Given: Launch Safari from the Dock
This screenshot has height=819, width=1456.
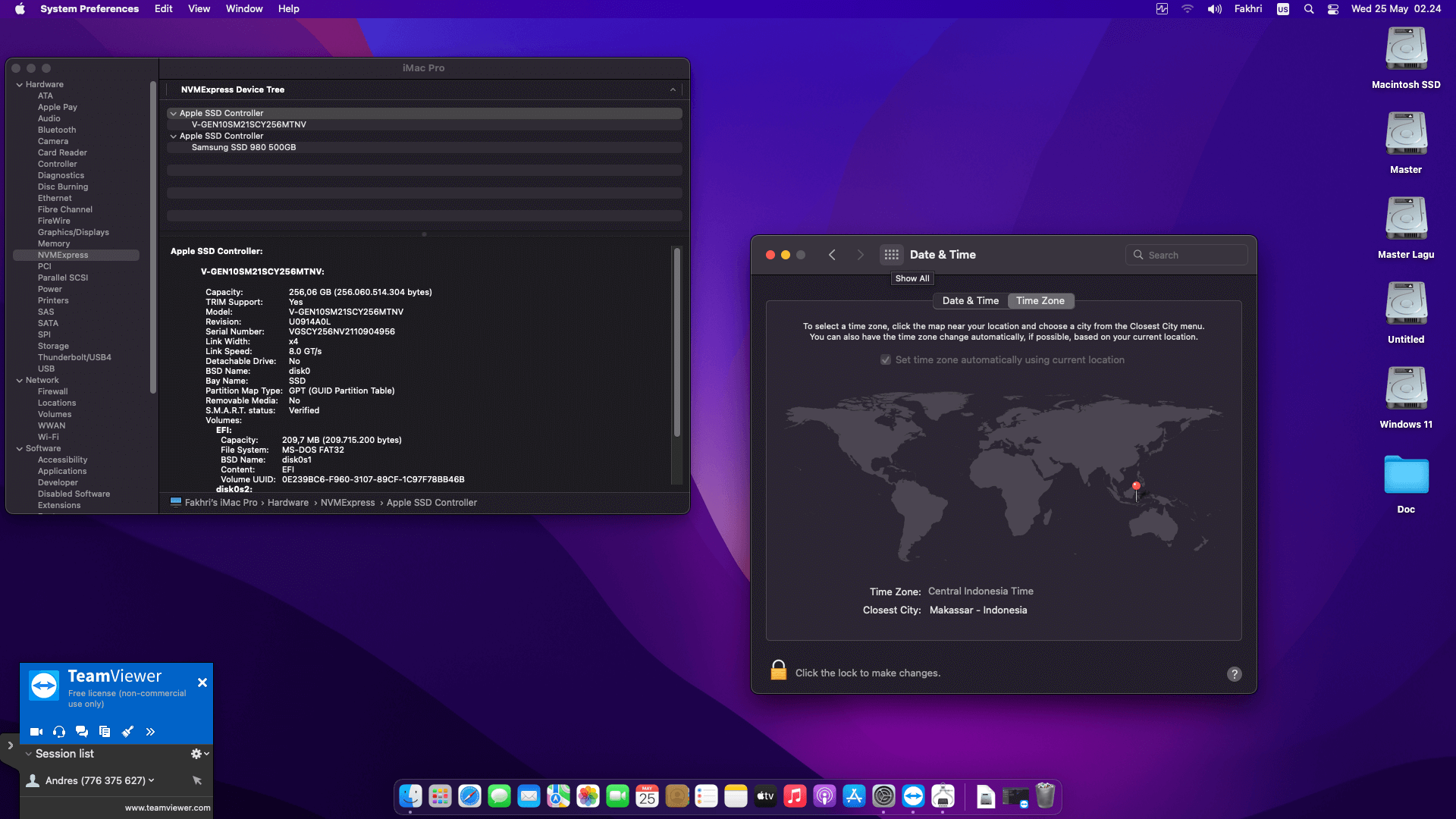Looking at the screenshot, I should (x=469, y=796).
